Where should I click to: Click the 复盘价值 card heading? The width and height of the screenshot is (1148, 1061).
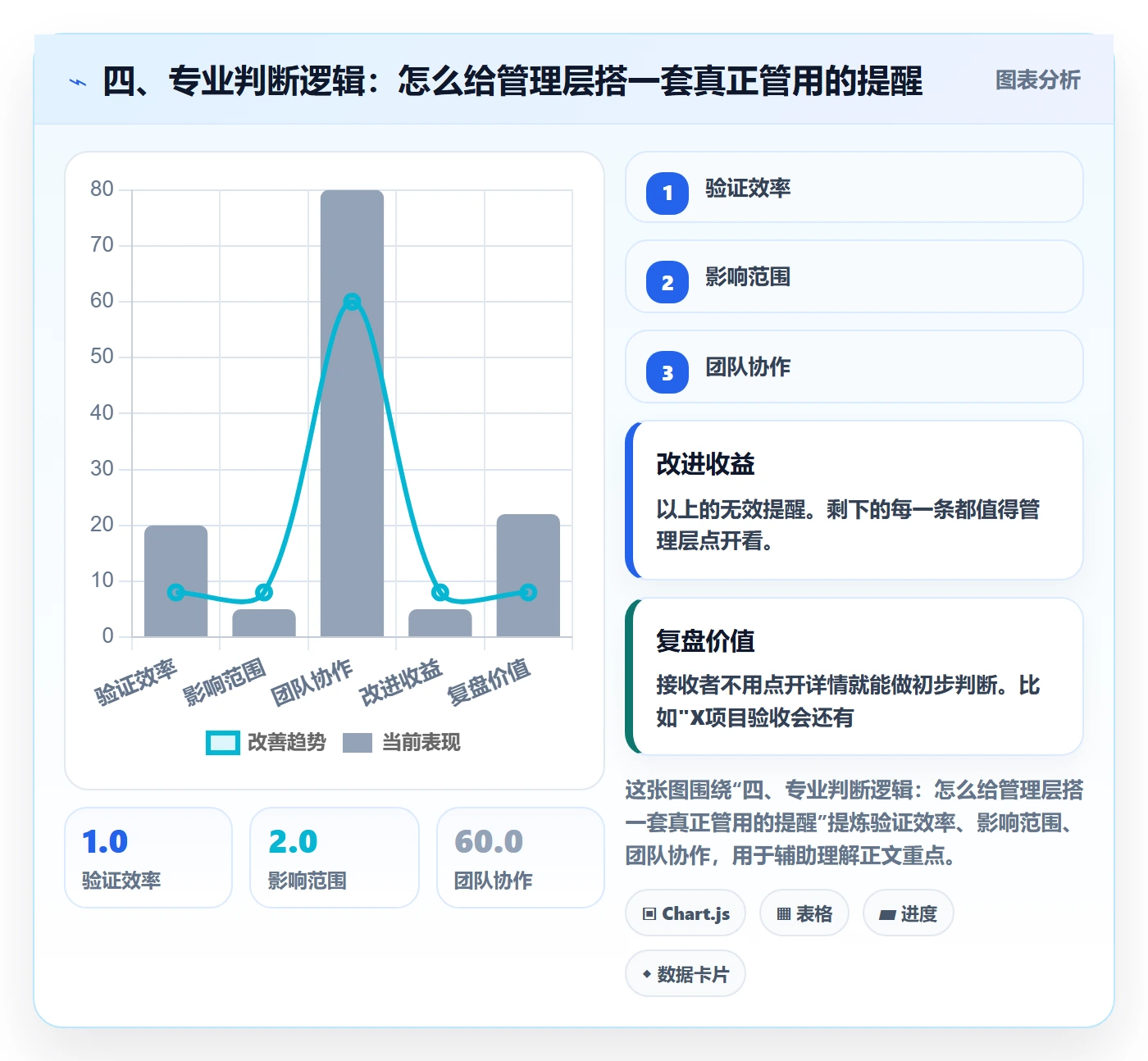coord(705,640)
